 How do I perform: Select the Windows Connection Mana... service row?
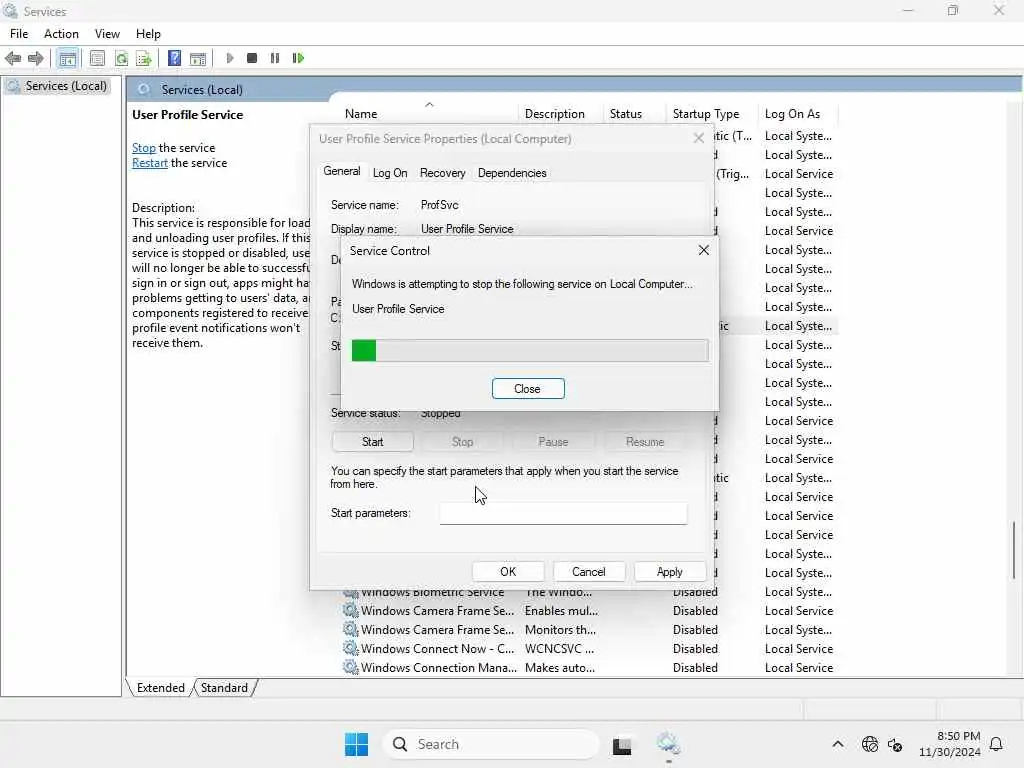[590, 667]
